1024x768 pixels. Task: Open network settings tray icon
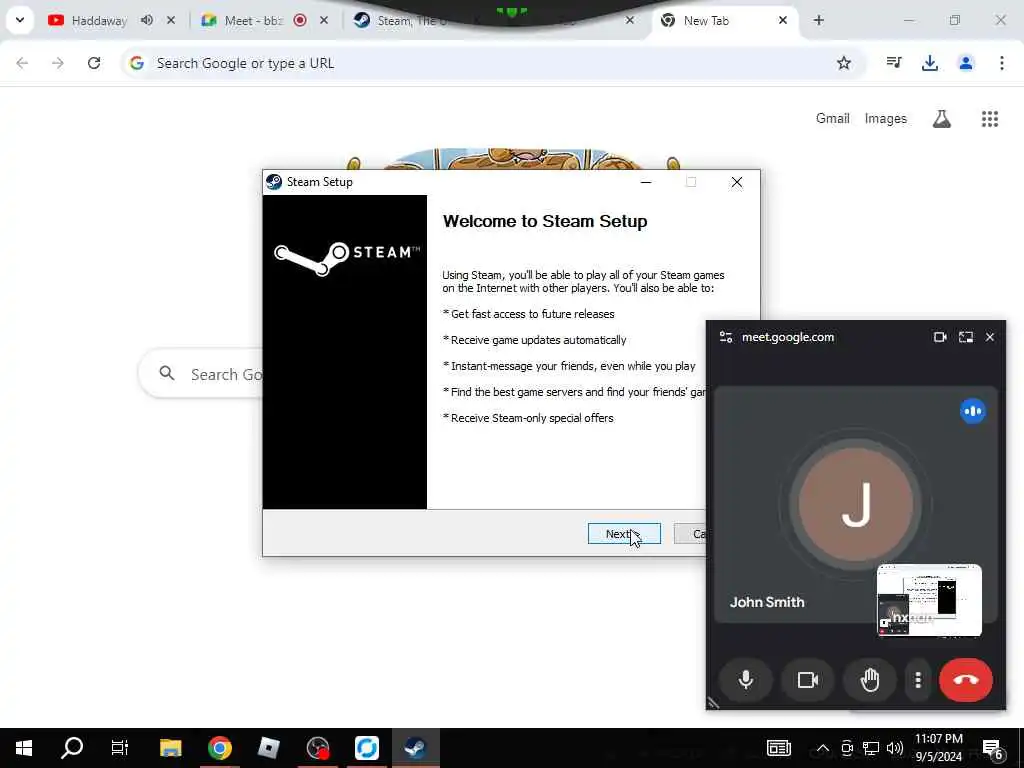[871, 748]
